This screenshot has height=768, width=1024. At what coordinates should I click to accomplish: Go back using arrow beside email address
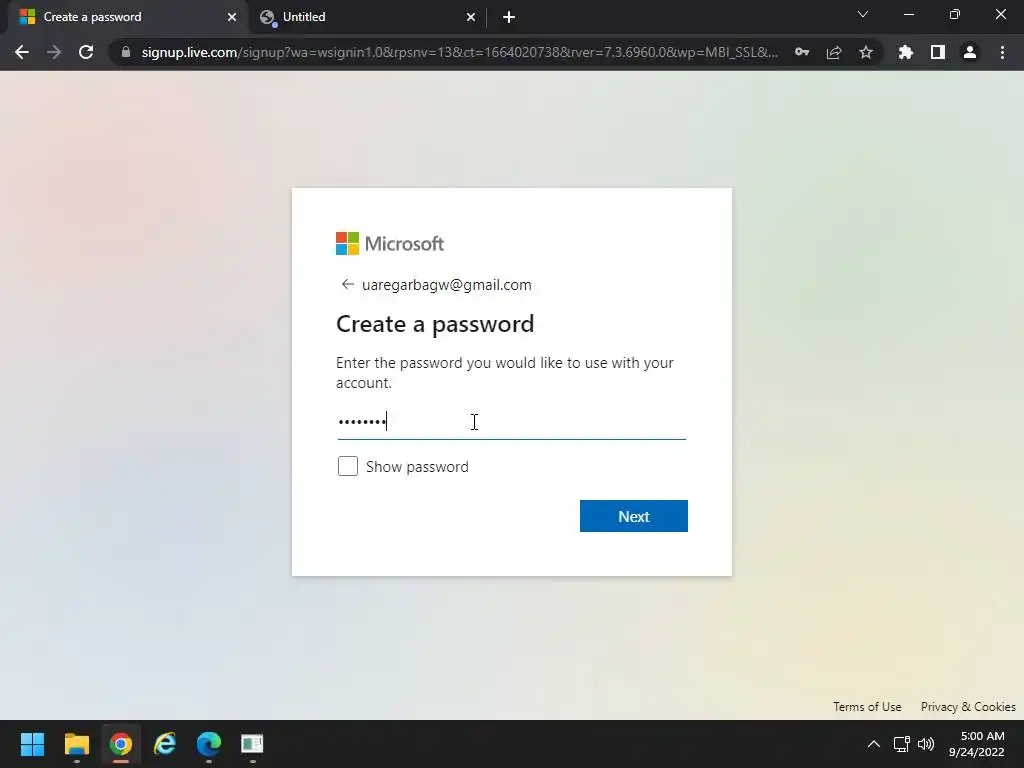pyautogui.click(x=347, y=284)
